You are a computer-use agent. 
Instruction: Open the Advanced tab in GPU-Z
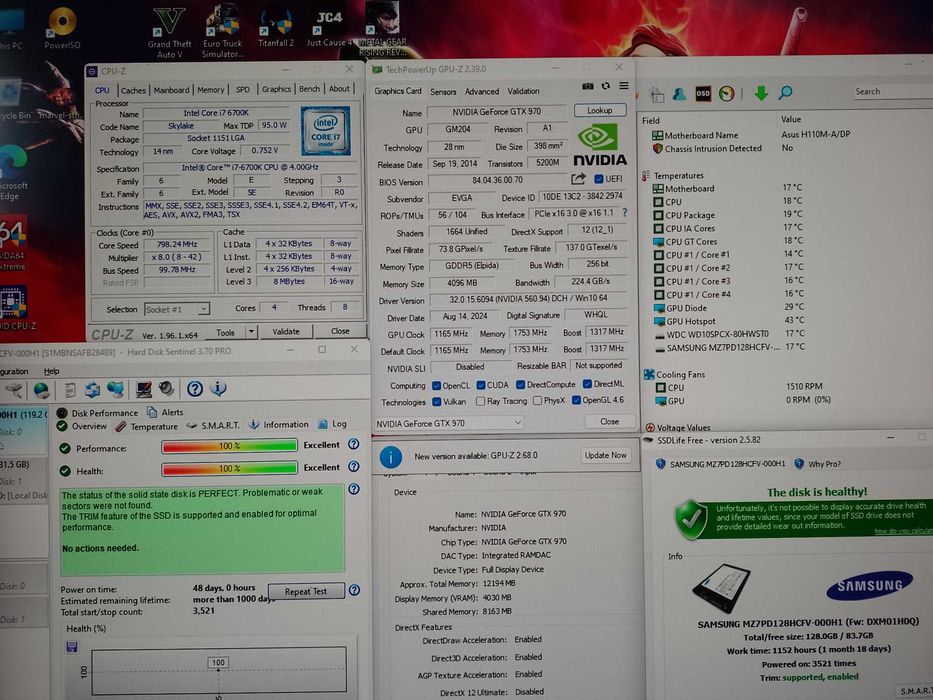[x=482, y=92]
